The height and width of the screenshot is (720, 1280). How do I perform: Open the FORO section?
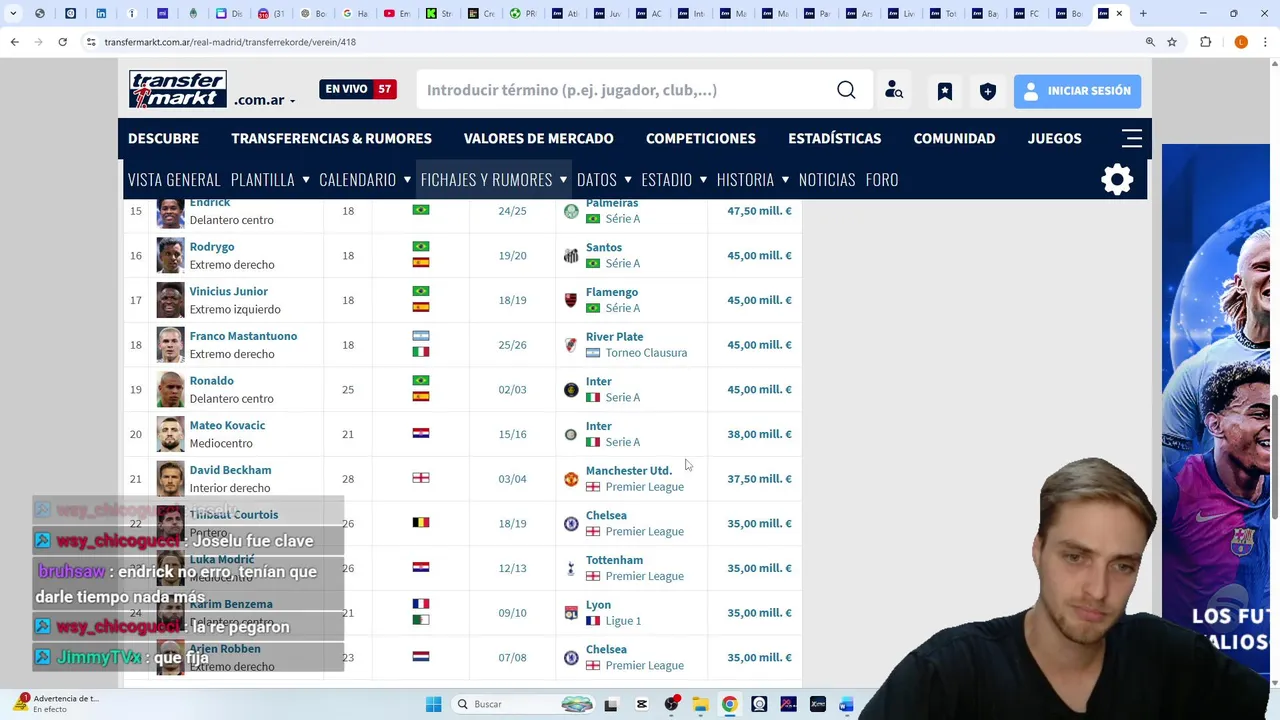(882, 179)
